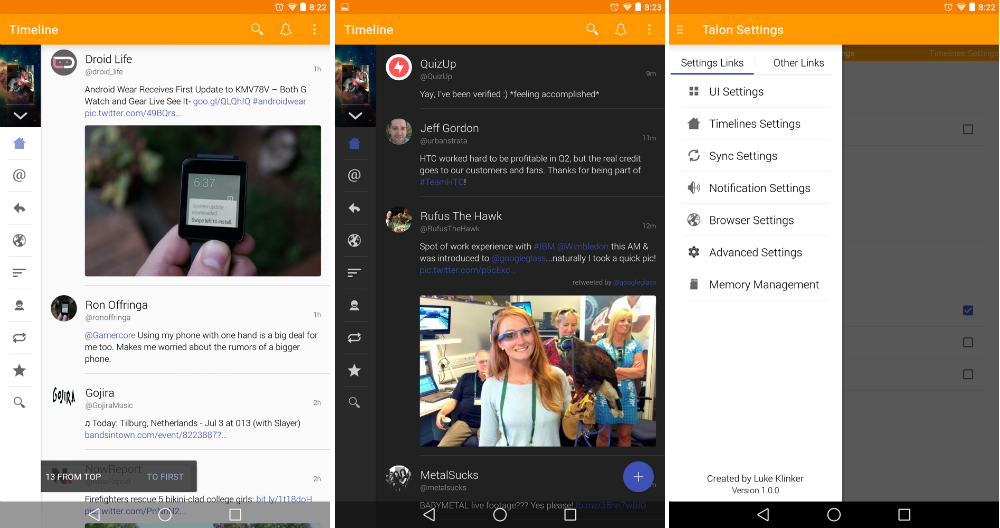Tap the search icon in the light timeline header

click(x=258, y=30)
